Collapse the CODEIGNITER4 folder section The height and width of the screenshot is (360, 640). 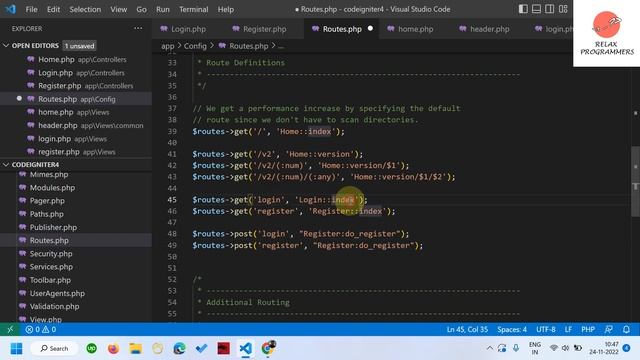coord(6,164)
